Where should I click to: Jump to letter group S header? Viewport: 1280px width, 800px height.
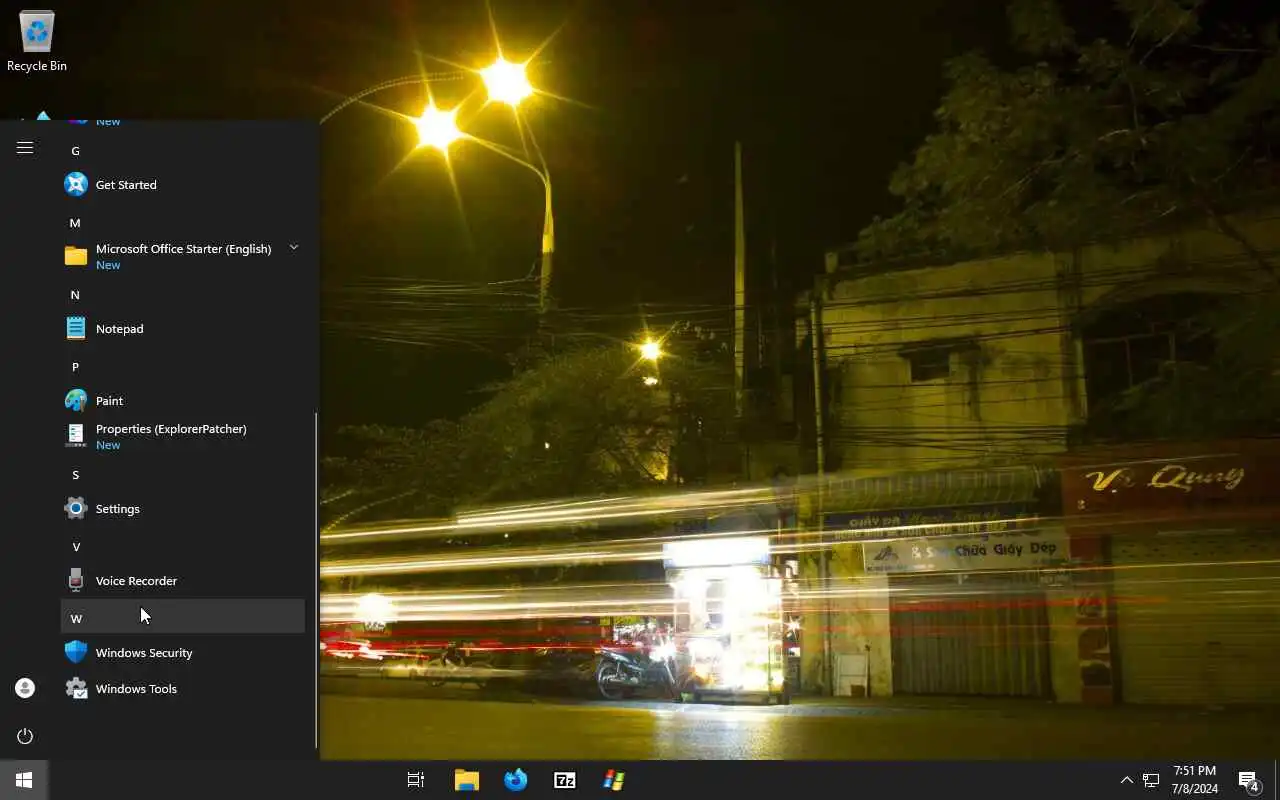tap(75, 475)
